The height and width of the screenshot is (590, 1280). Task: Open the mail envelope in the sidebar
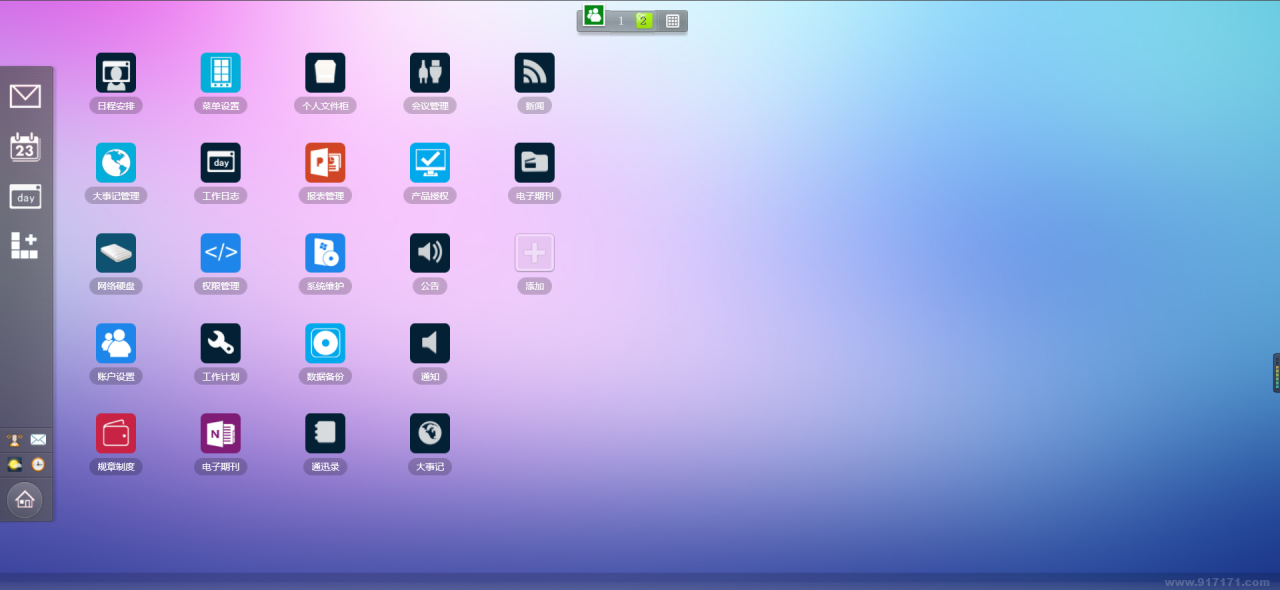[x=25, y=96]
